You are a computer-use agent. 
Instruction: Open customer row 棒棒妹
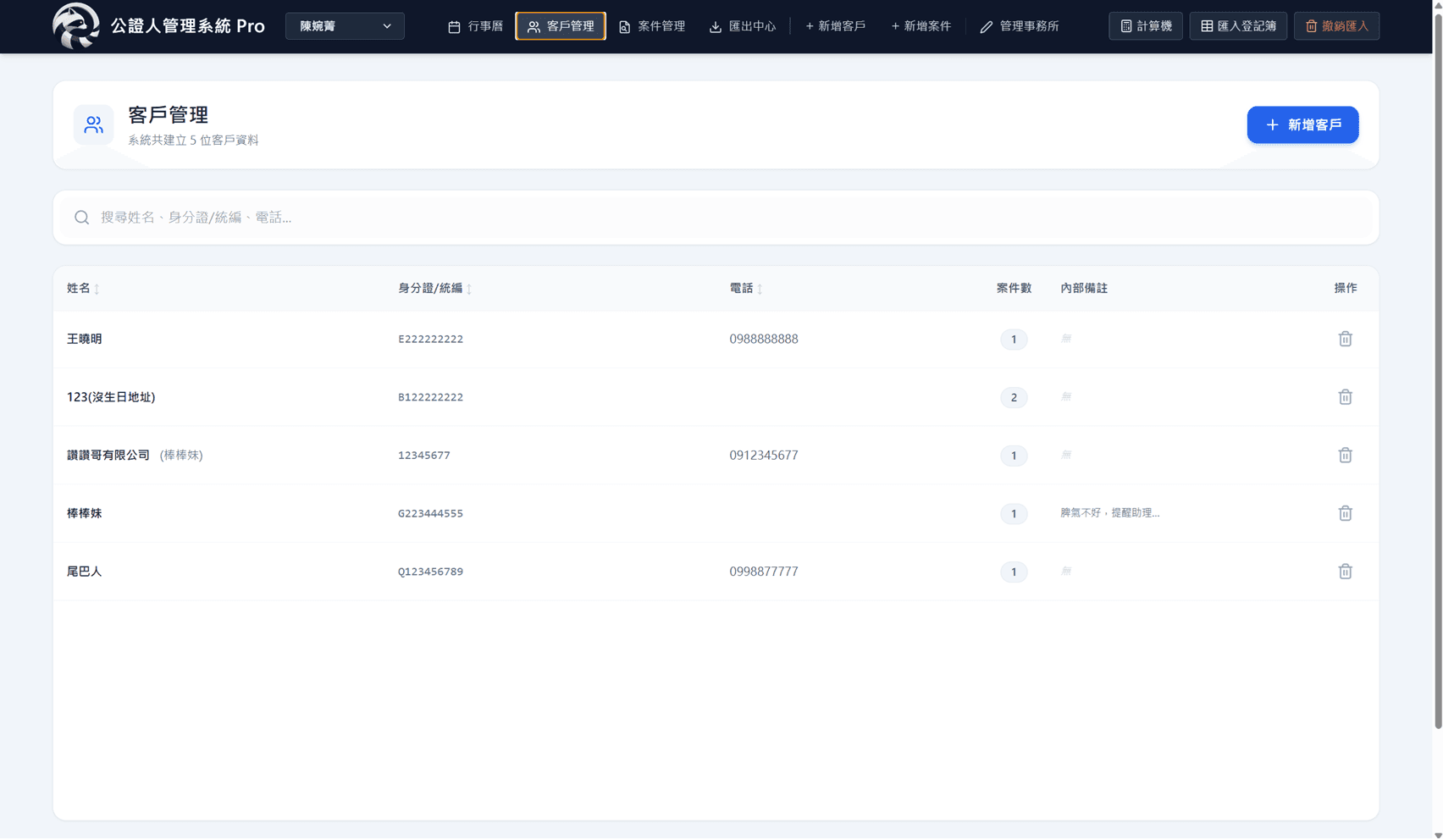click(716, 513)
